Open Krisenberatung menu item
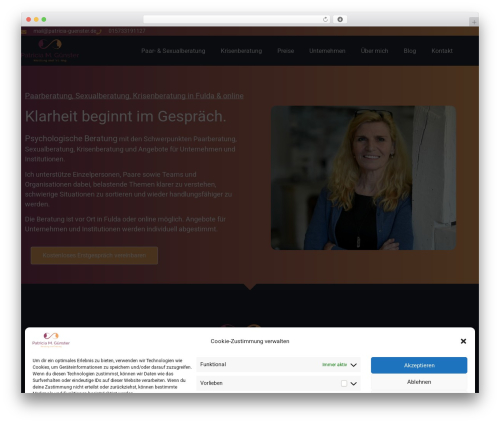Image resolution: width=500 pixels, height=423 pixels. pos(241,51)
